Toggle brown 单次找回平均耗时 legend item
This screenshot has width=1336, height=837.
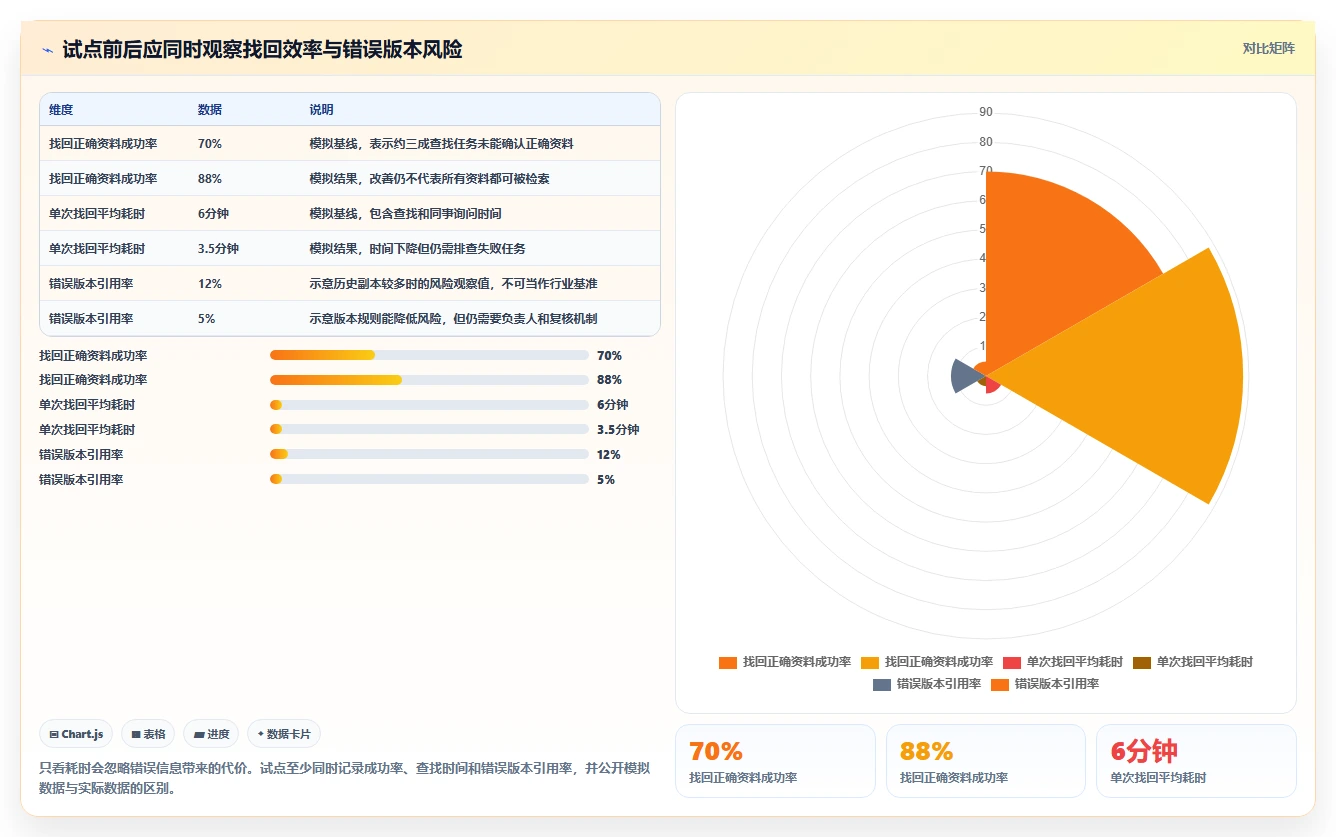click(1193, 662)
